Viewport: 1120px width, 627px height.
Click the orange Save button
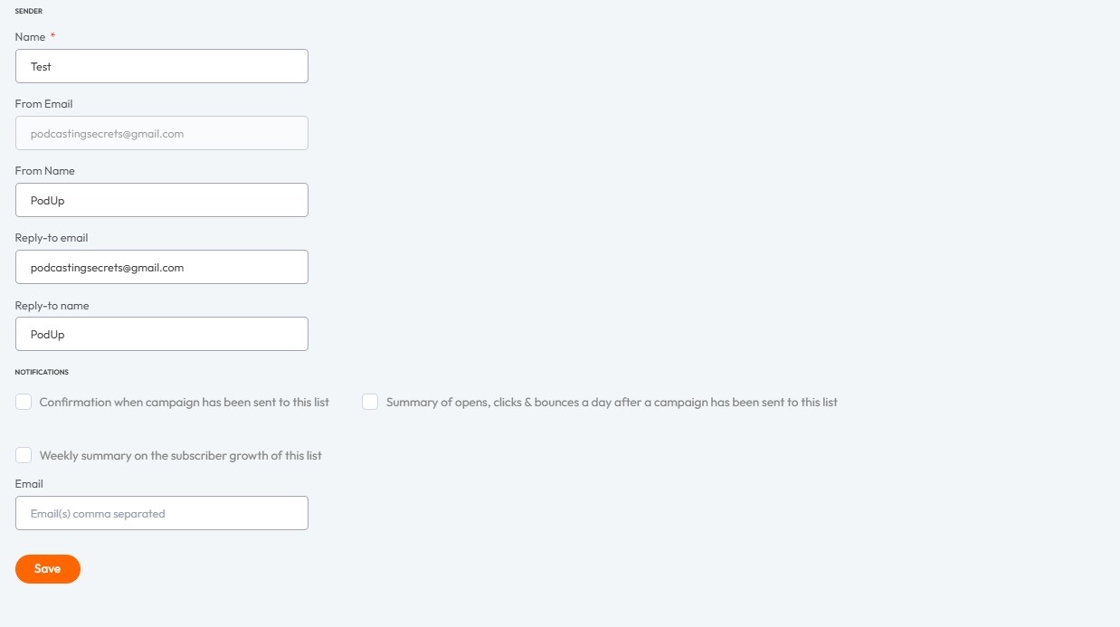(48, 568)
